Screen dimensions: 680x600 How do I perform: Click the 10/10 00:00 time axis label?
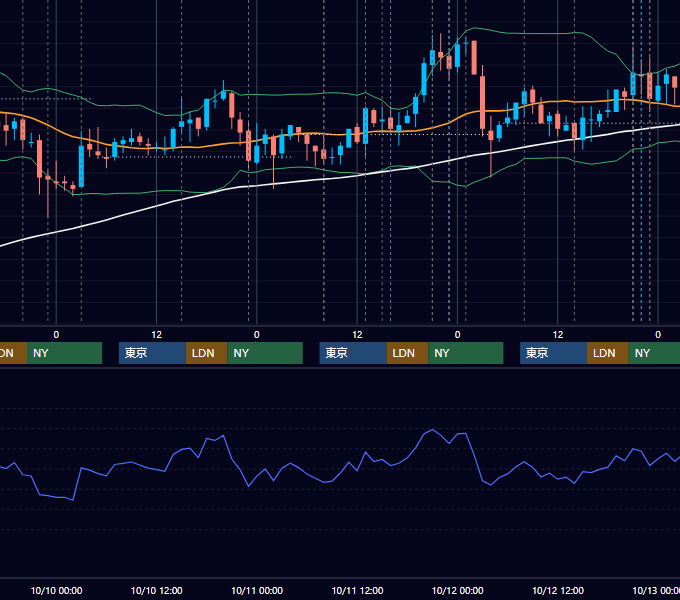pos(56,590)
